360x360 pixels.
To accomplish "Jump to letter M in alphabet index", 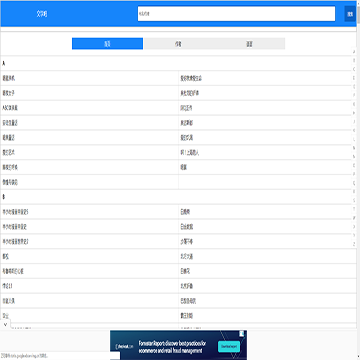I will pos(354,147).
